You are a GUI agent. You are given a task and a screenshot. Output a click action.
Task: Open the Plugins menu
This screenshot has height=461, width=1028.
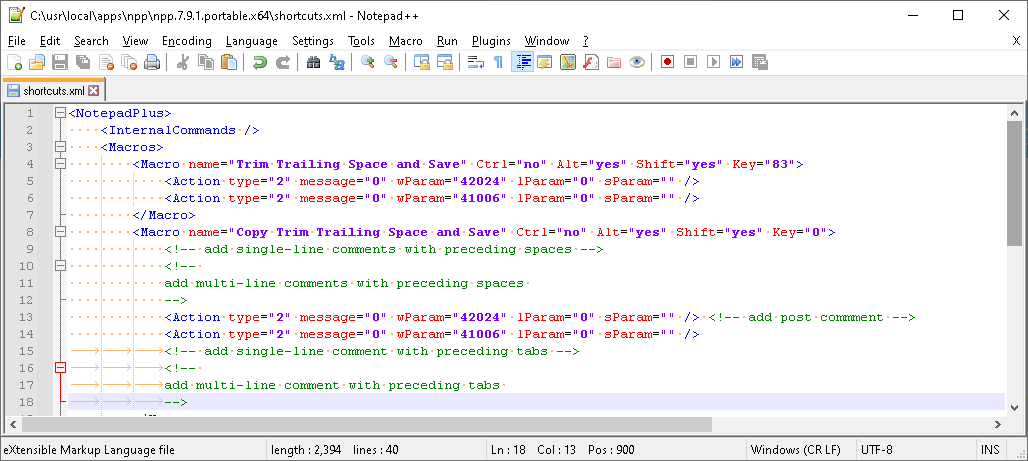pyautogui.click(x=491, y=41)
